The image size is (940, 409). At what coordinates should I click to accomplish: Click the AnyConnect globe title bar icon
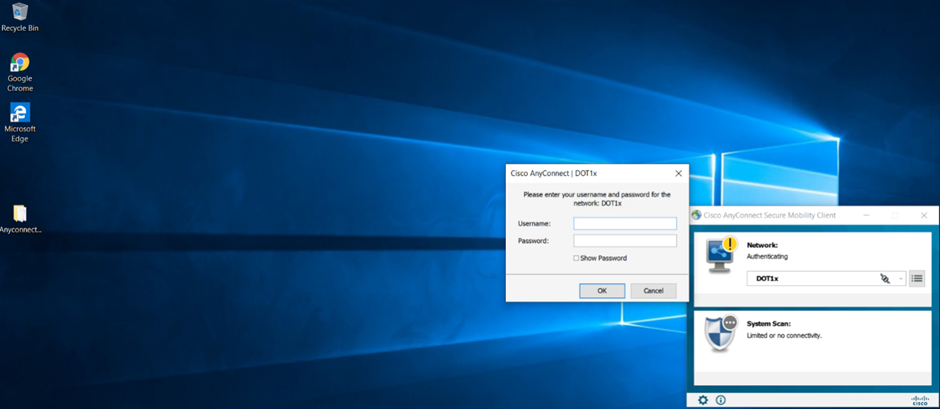696,215
